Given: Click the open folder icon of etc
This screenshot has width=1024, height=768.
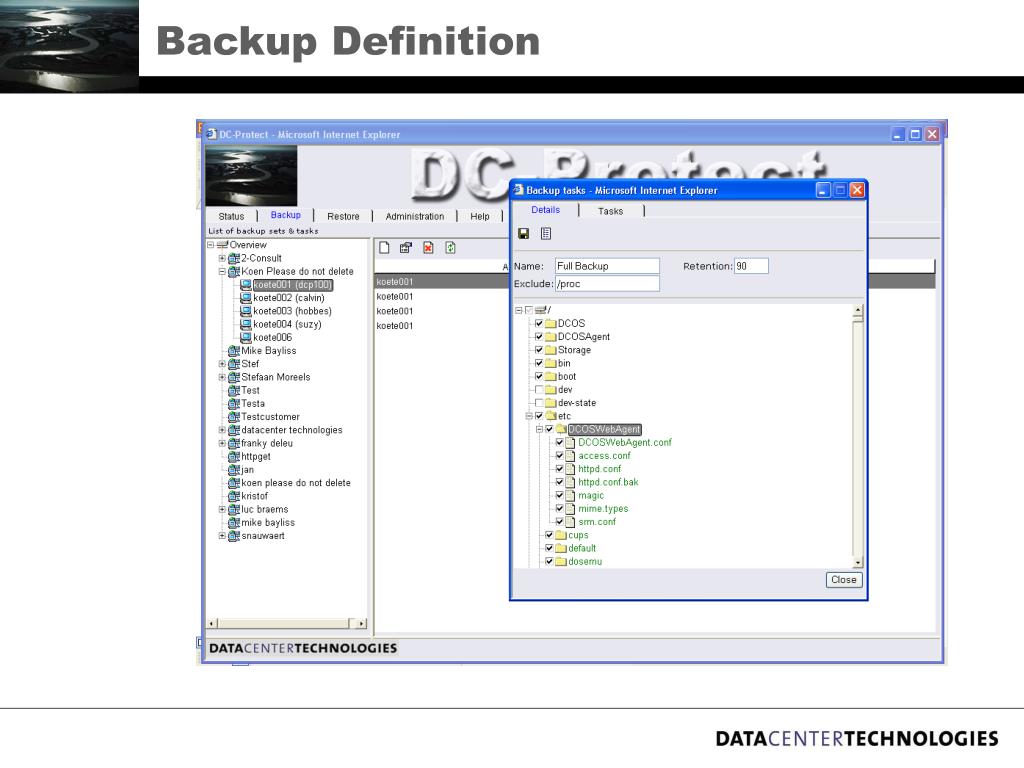Looking at the screenshot, I should point(551,416).
